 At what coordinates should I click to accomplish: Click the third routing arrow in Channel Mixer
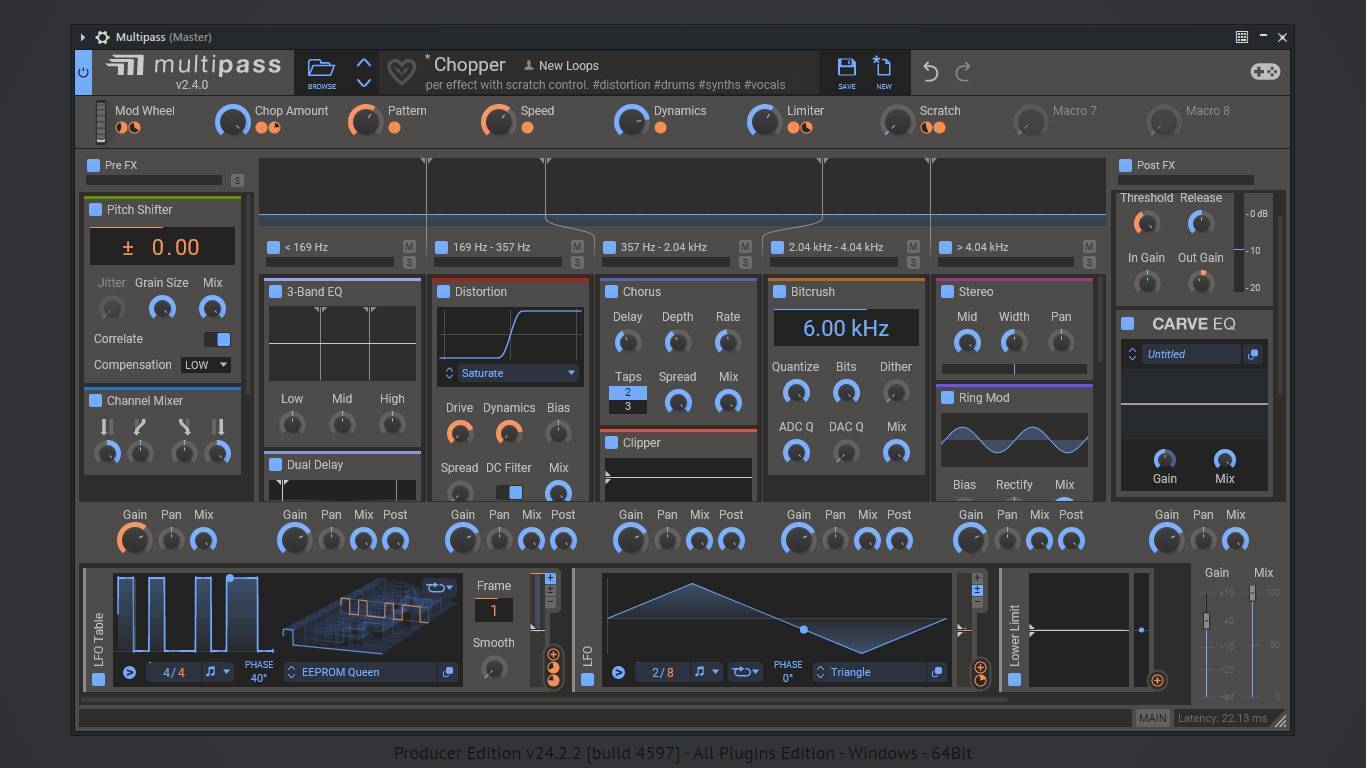tap(184, 427)
